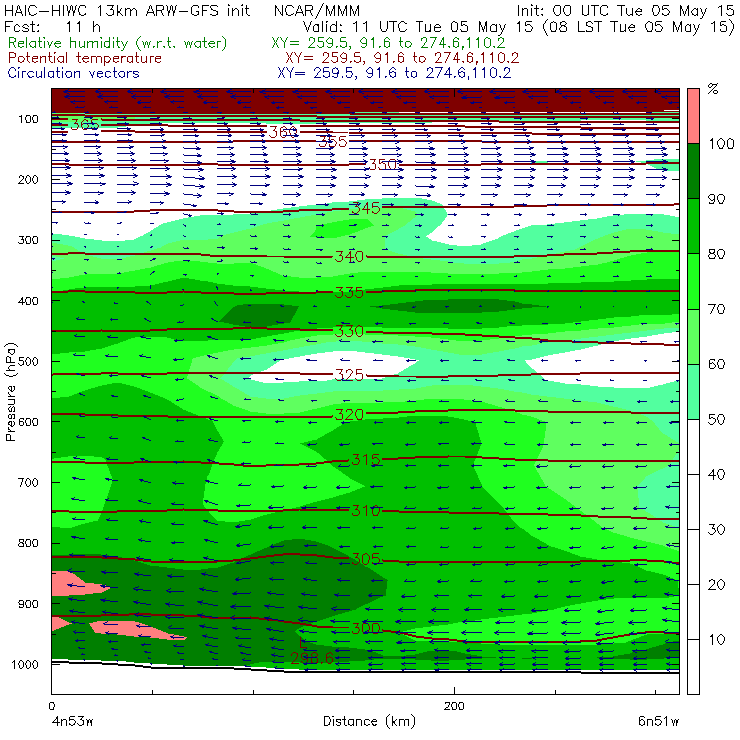Click the '500' pressure tick label
Screen dimensions: 740x740
click(28, 362)
